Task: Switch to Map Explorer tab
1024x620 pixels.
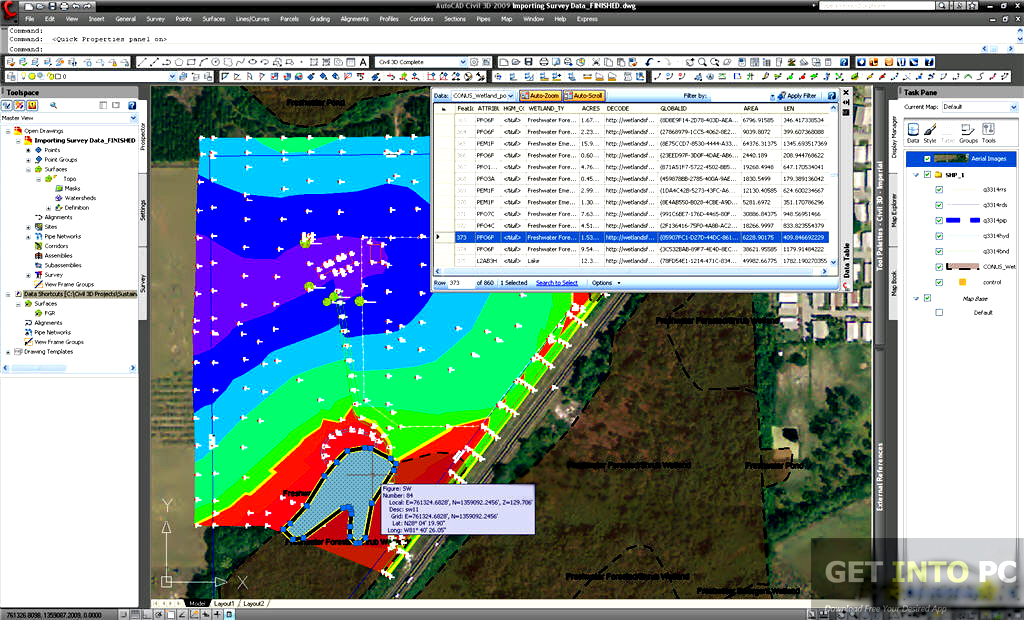Action: click(895, 209)
